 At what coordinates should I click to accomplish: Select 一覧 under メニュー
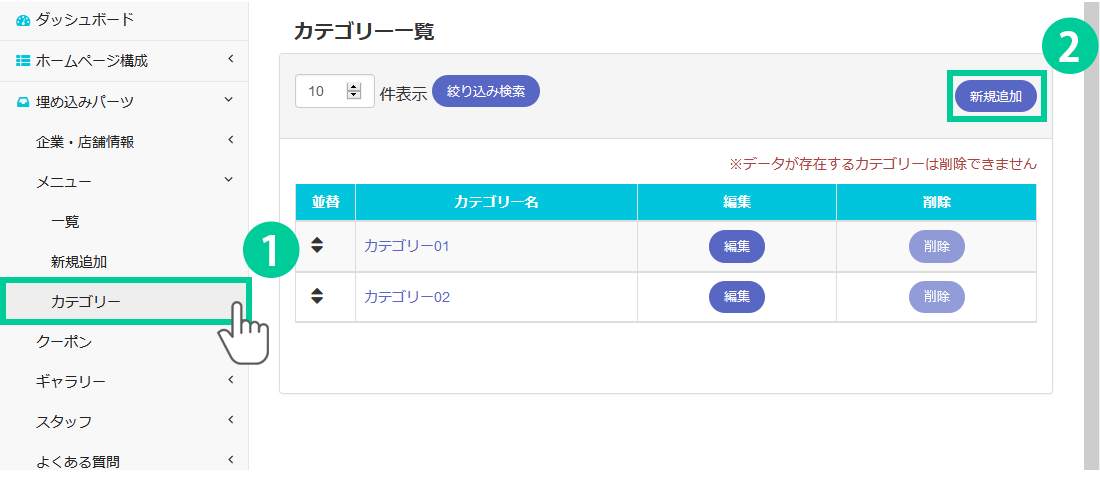pos(65,221)
